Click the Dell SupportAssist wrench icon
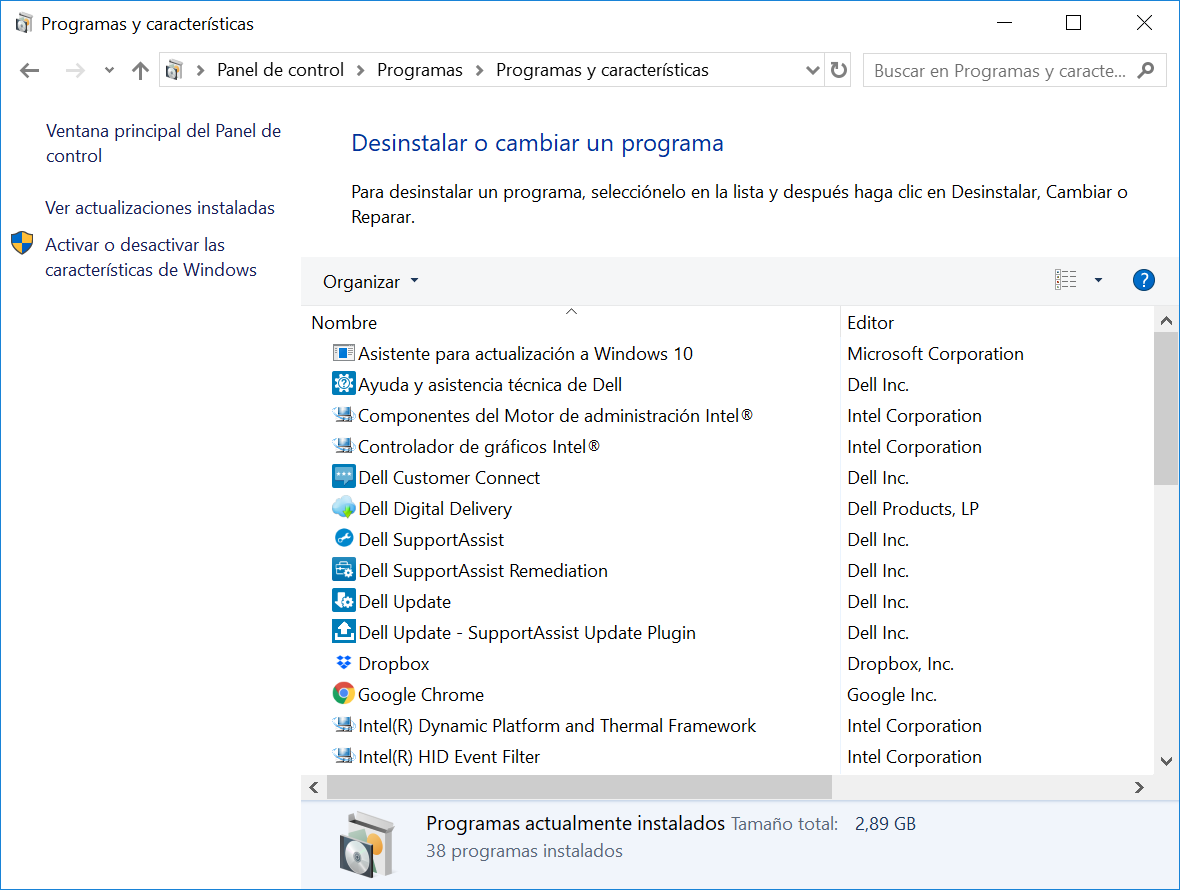 pyautogui.click(x=343, y=540)
